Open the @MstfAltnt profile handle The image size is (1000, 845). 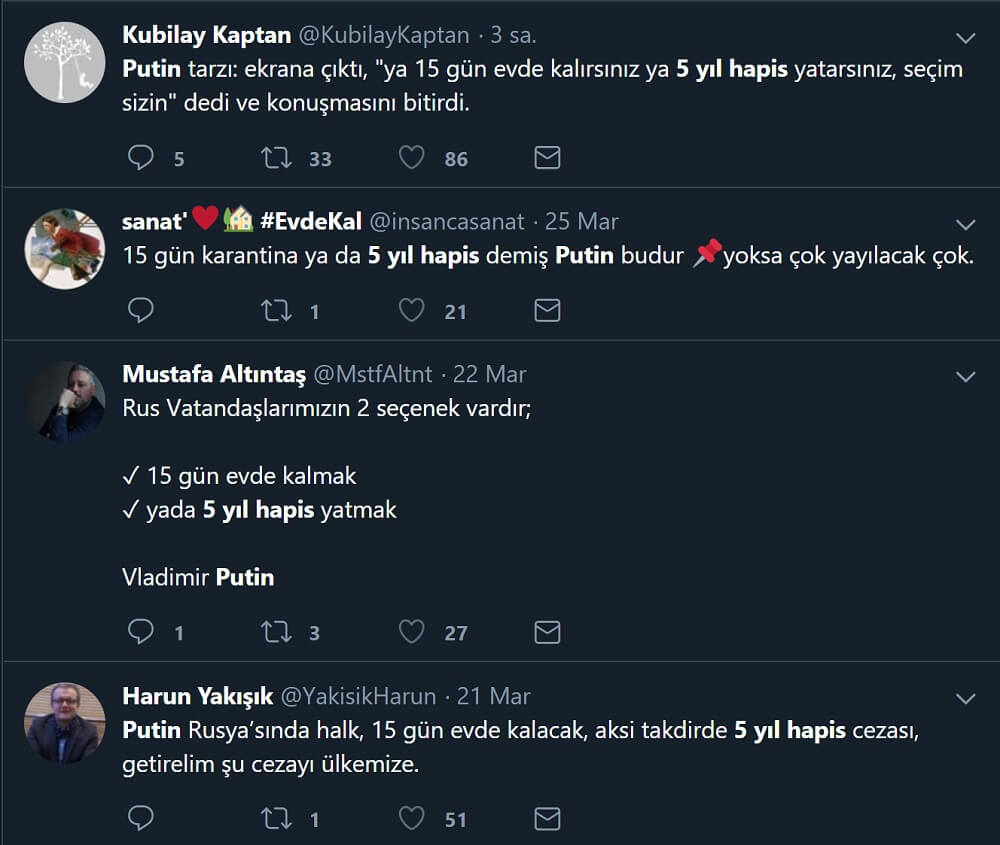click(x=373, y=374)
